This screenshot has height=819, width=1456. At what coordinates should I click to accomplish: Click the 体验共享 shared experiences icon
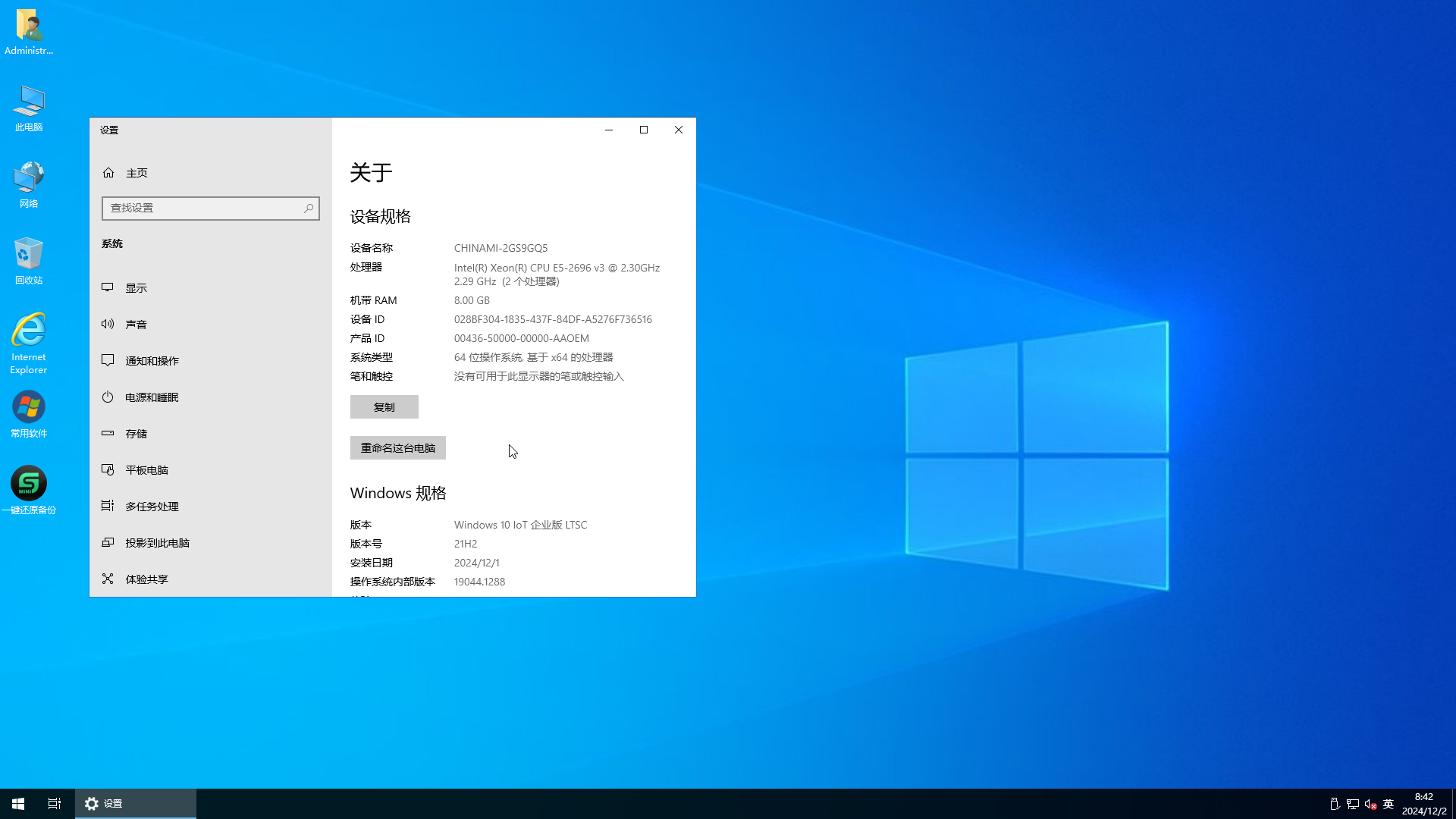pyautogui.click(x=108, y=579)
